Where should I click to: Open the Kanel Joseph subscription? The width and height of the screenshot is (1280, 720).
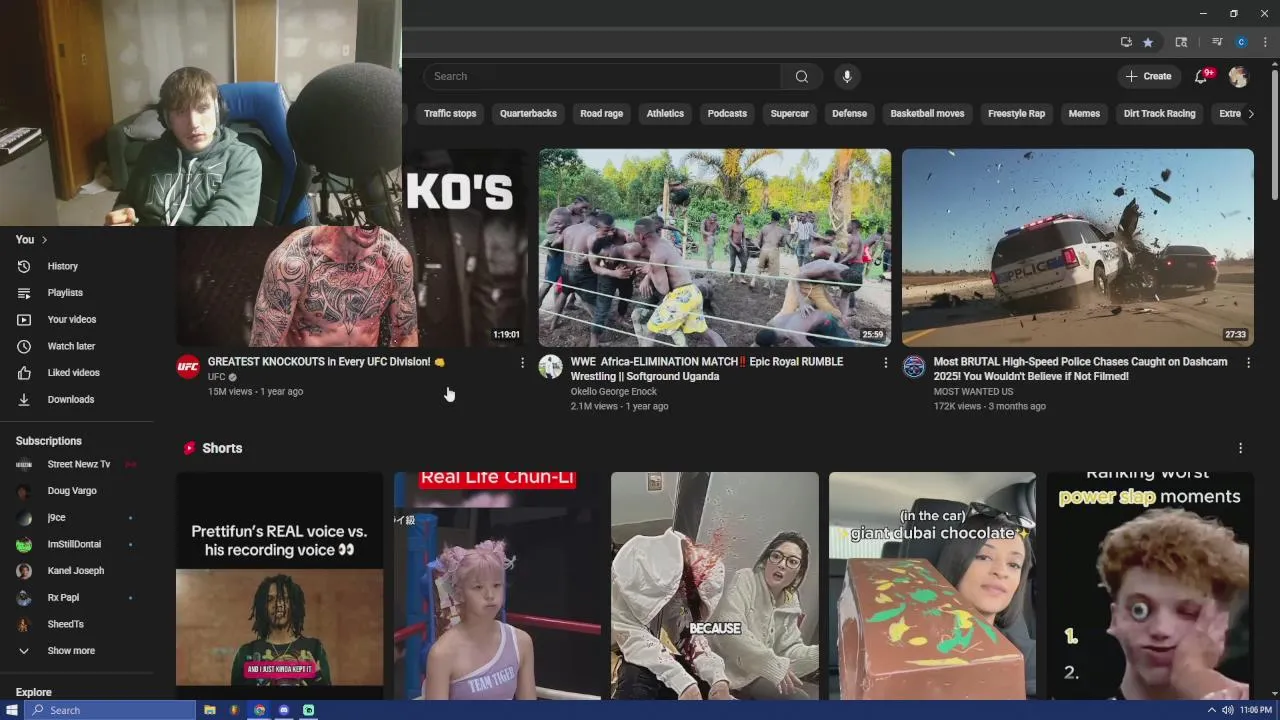(77, 571)
